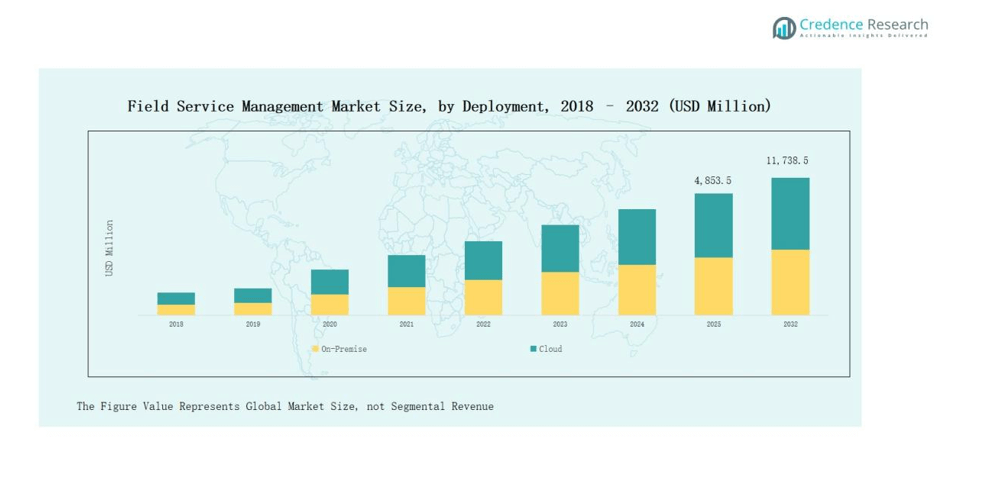The width and height of the screenshot is (993, 477).
Task: Select the 2018 x-axis label
Action: pos(176,325)
